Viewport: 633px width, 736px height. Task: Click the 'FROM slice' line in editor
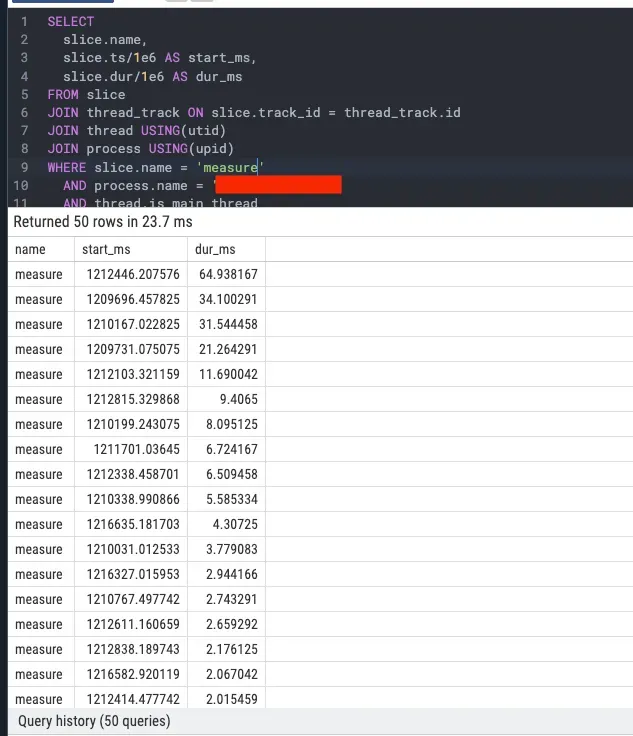(x=86, y=95)
